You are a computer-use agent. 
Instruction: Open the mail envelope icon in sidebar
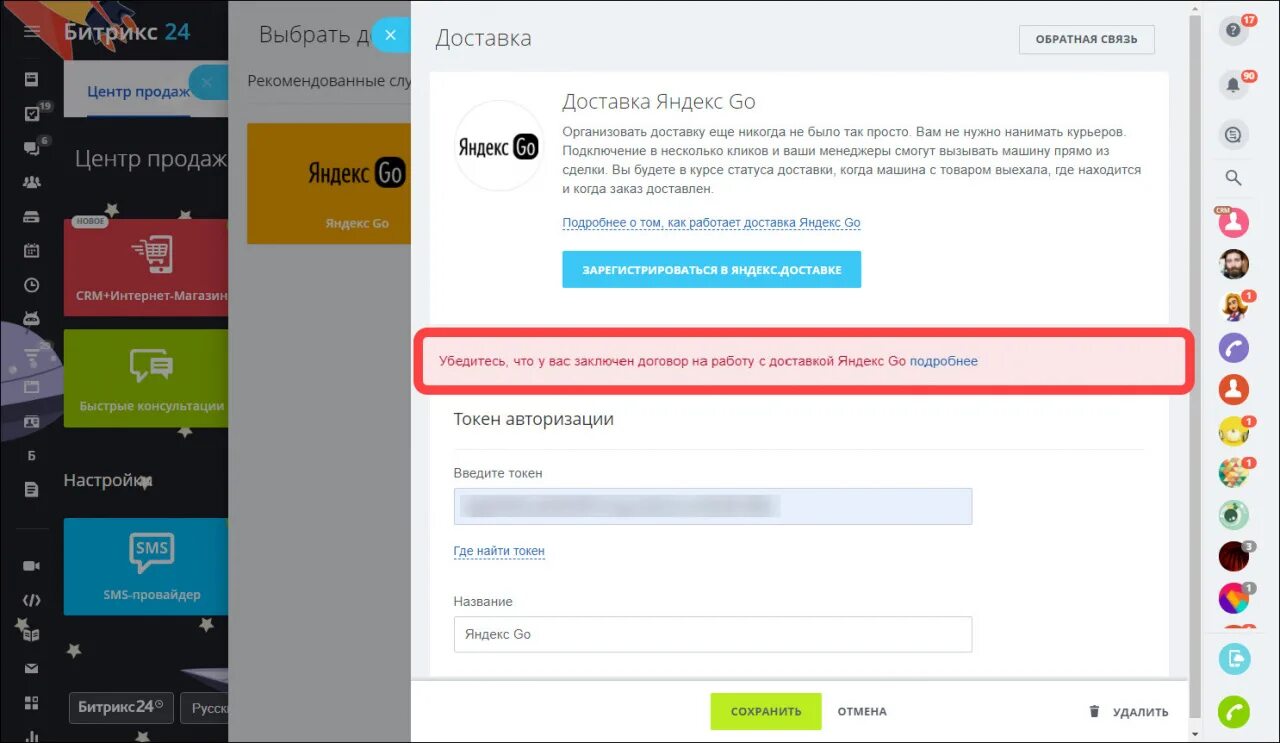click(x=32, y=668)
